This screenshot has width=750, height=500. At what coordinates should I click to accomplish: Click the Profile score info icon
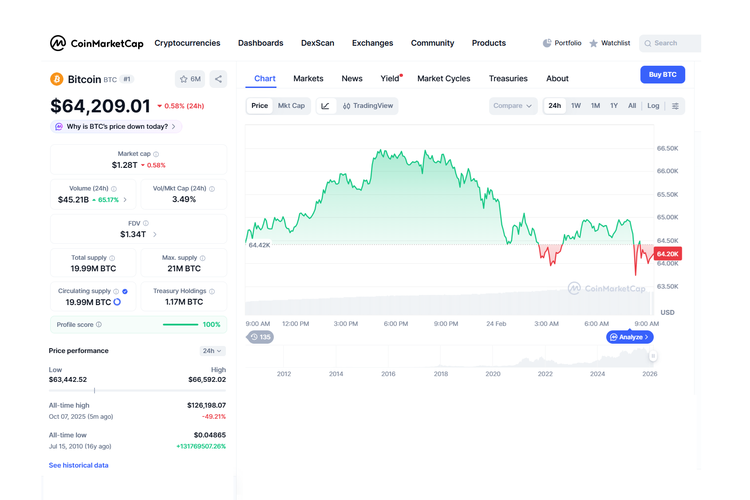point(99,324)
